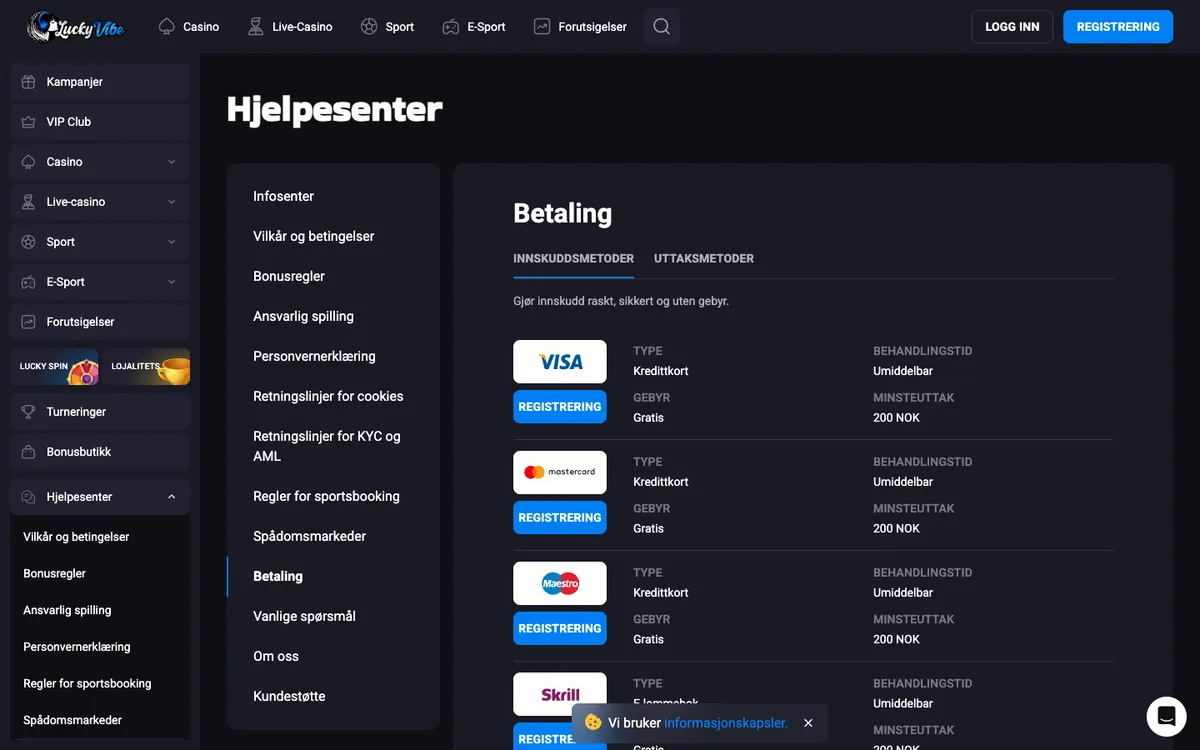Click the Forutsigelser sidebar item
The image size is (1200, 750).
(x=100, y=322)
